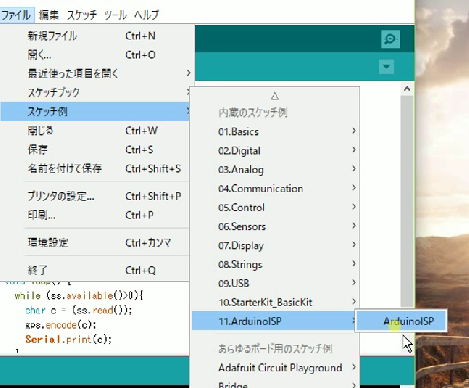Expand the スケッチブック submenu
The width and height of the screenshot is (469, 388).
(x=95, y=92)
